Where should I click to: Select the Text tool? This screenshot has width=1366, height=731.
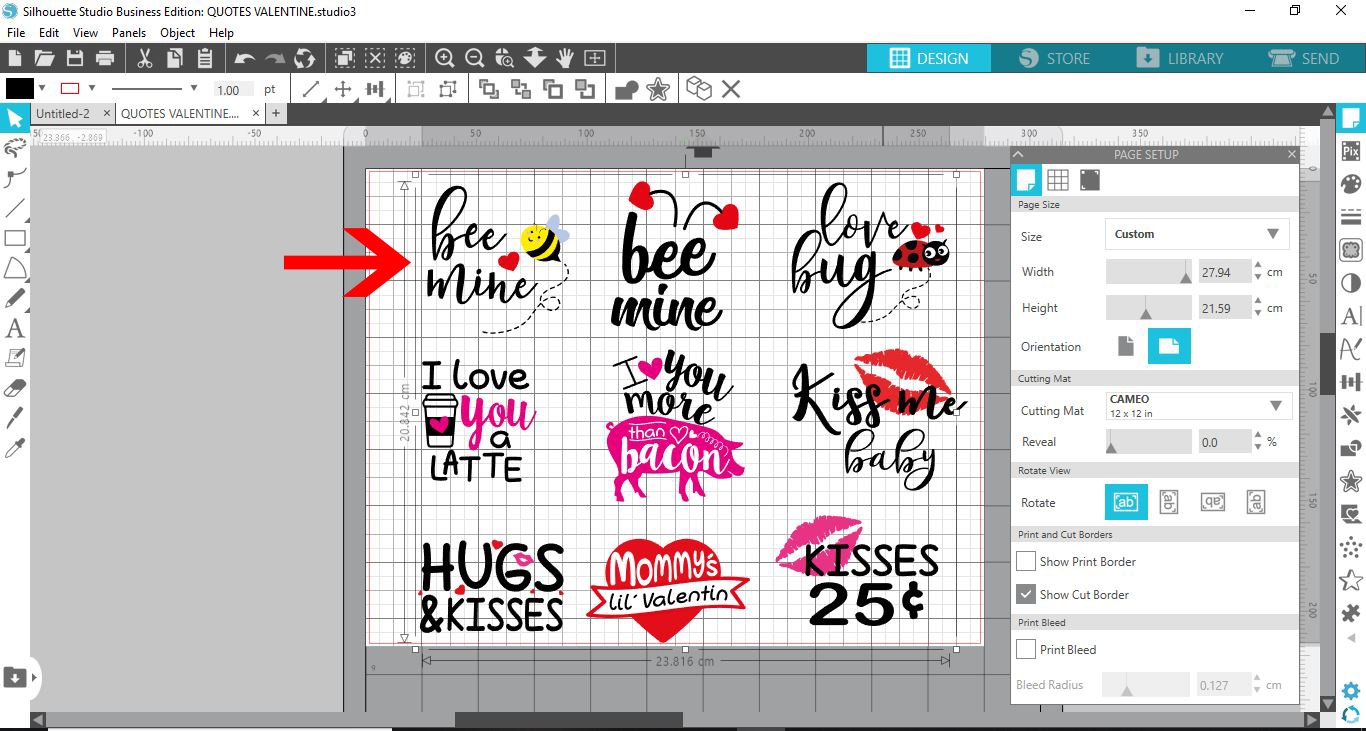15,328
